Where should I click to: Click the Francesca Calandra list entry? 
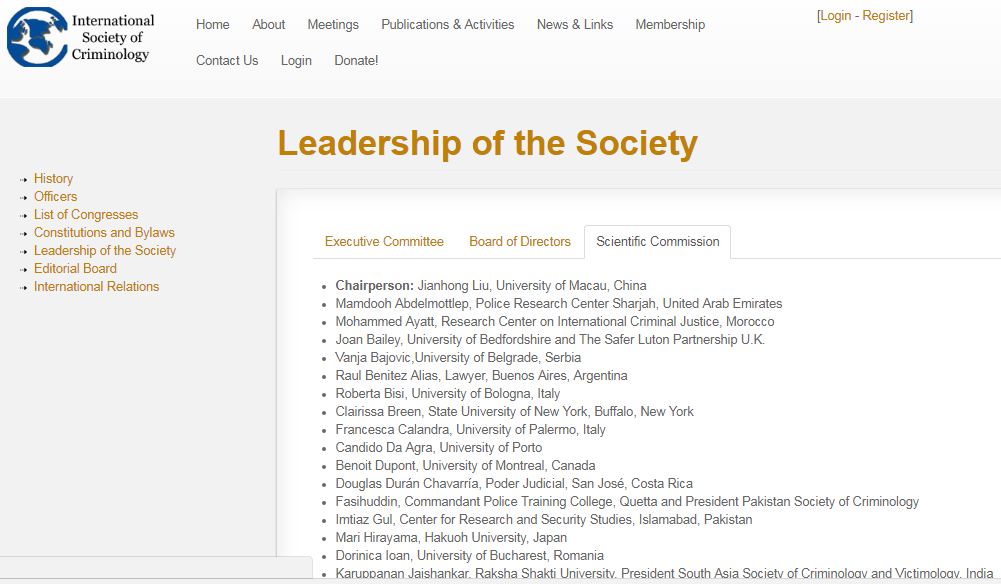coord(470,429)
